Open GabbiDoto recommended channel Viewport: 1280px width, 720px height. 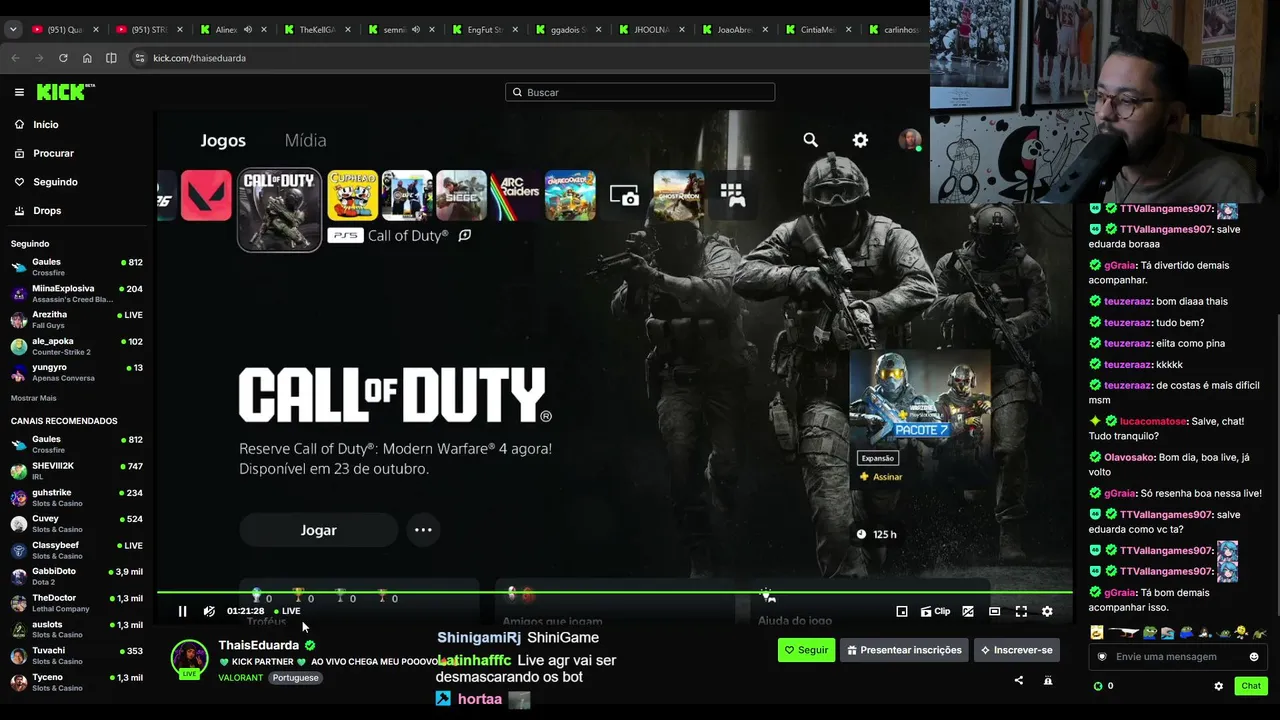point(77,576)
